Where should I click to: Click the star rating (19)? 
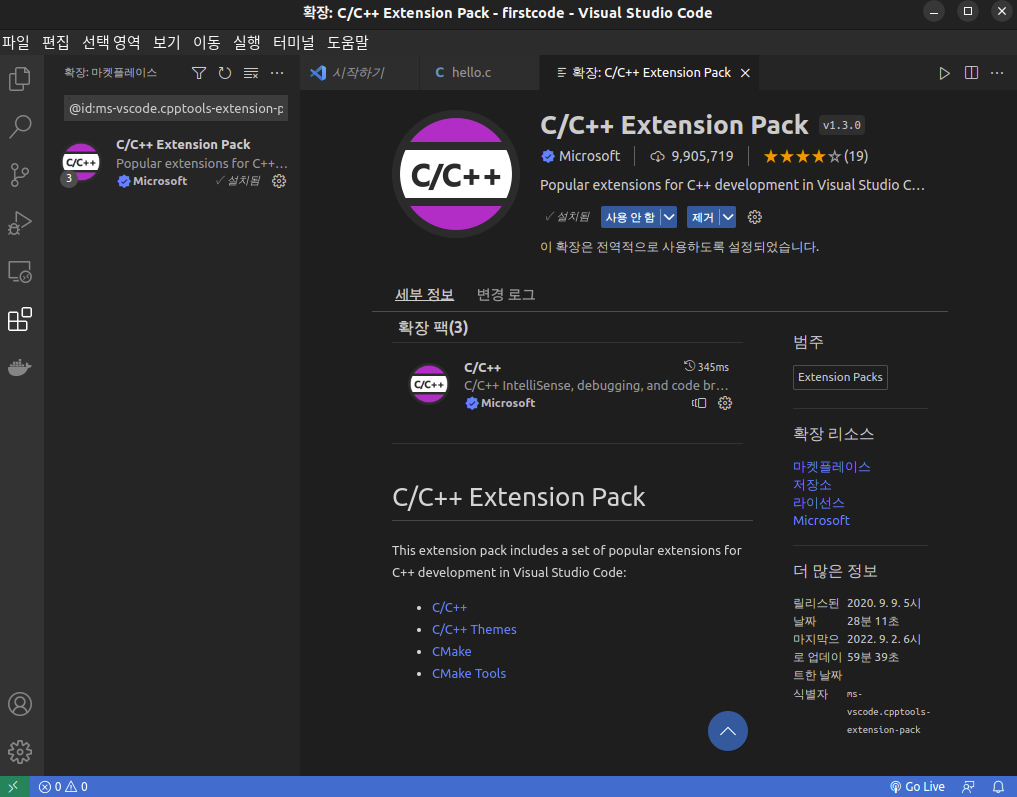click(815, 156)
